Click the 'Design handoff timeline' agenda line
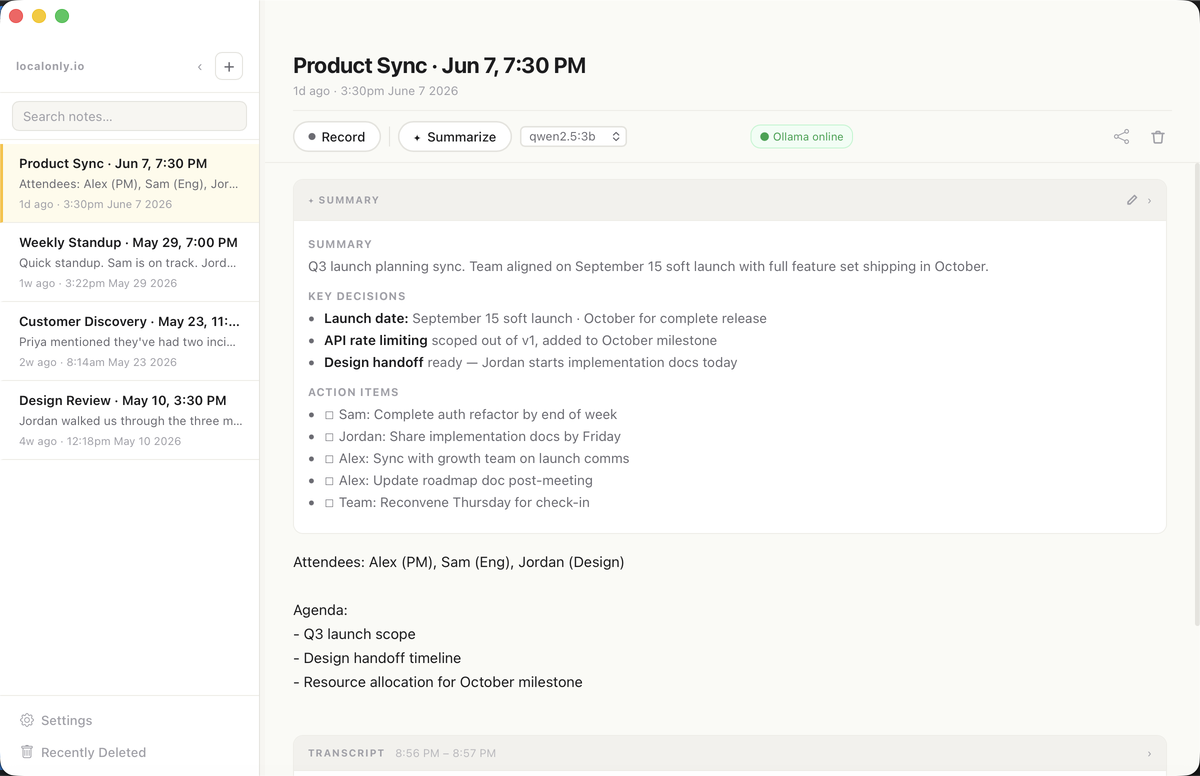Viewport: 1200px width, 776px height. click(377, 658)
